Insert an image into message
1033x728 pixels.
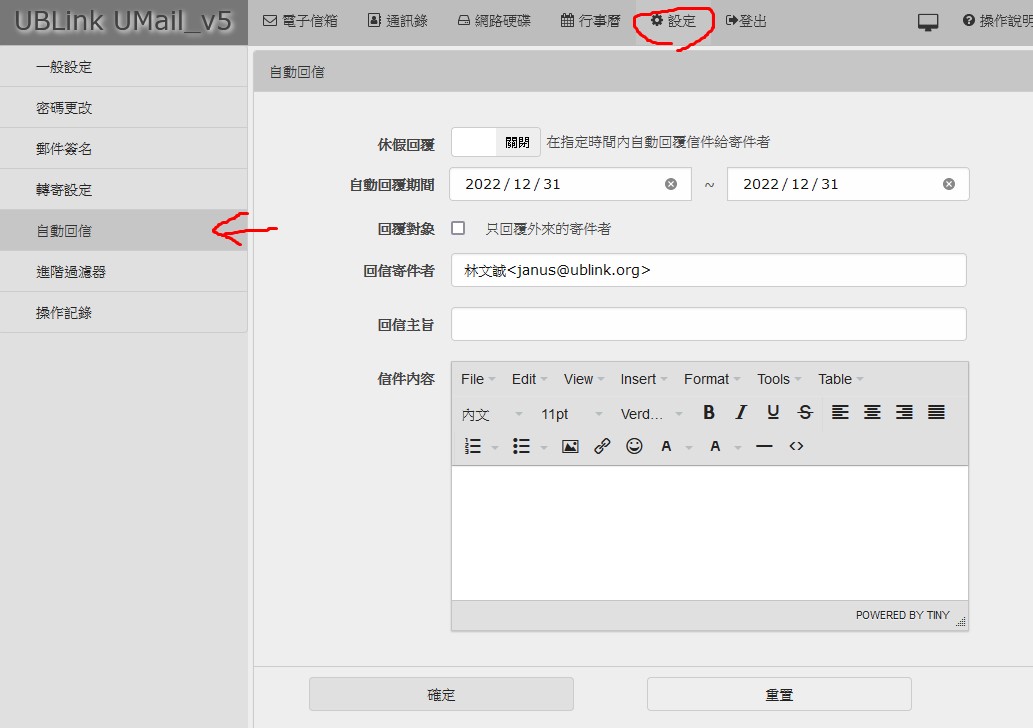tap(570, 447)
